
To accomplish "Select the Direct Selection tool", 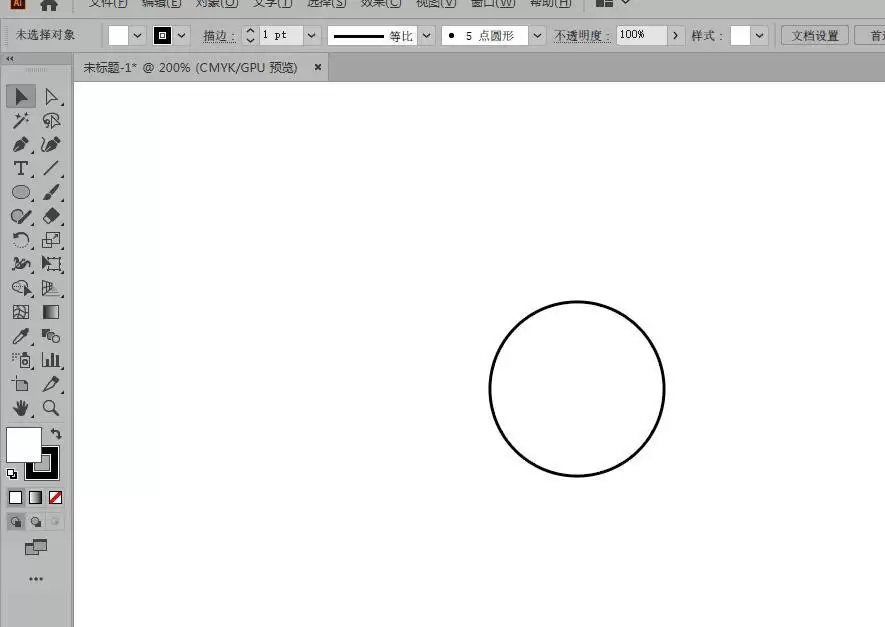I will point(51,97).
